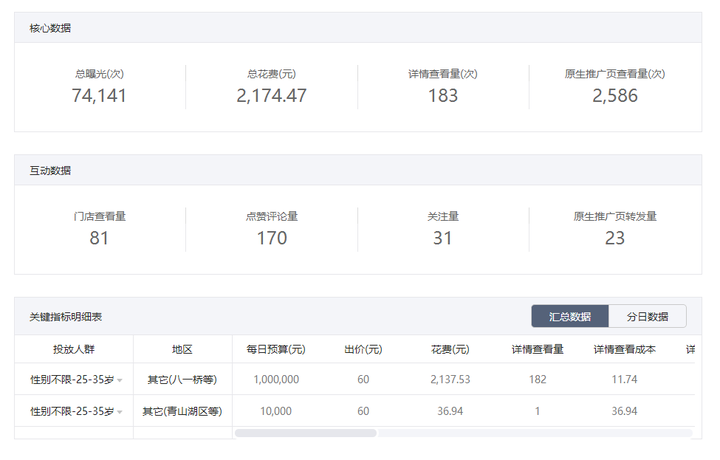Click the horizontal table scrollbar thumb
Viewport: 720px width, 460px height.
click(306, 433)
